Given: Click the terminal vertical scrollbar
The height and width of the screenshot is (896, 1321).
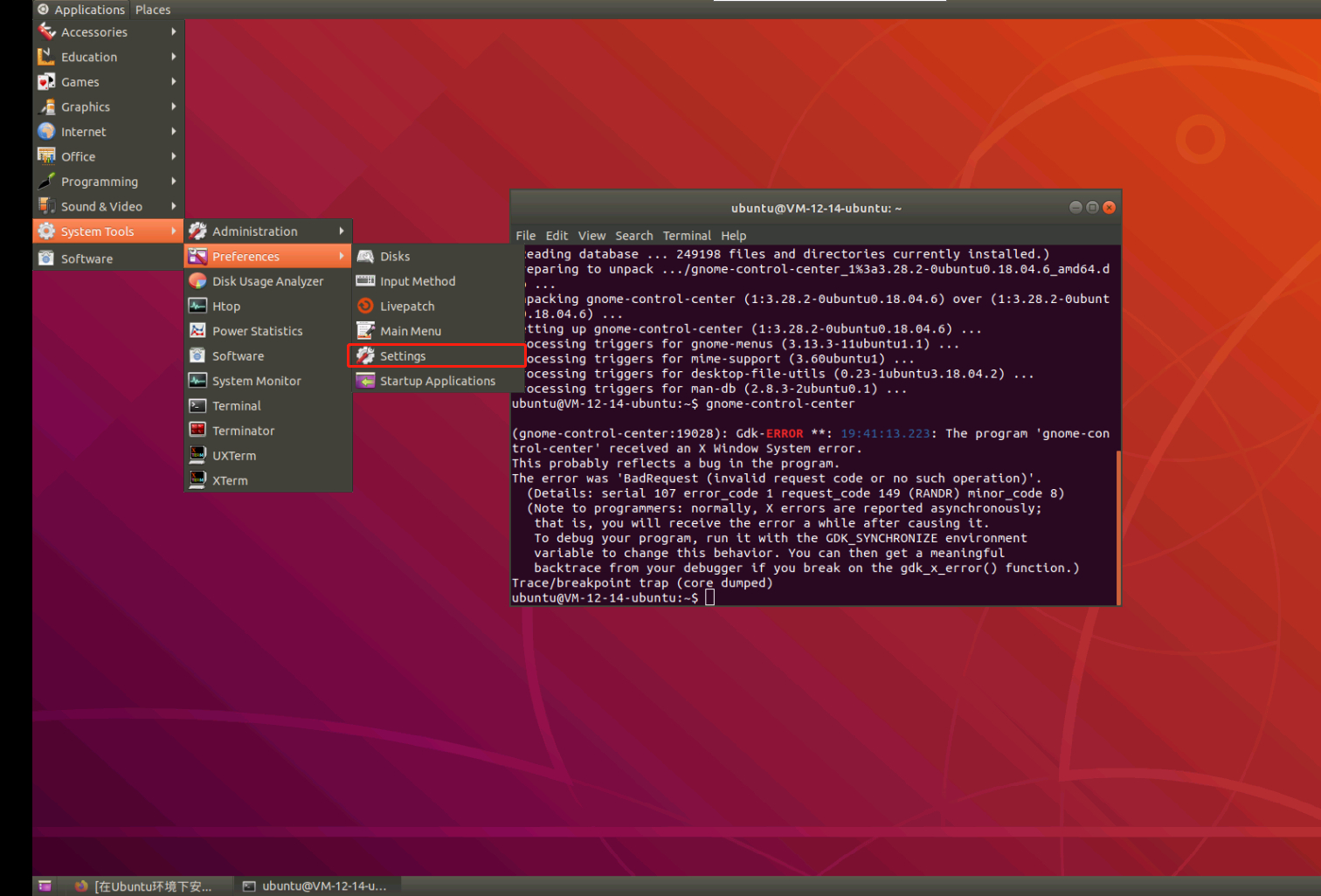Looking at the screenshot, I should click(1118, 527).
